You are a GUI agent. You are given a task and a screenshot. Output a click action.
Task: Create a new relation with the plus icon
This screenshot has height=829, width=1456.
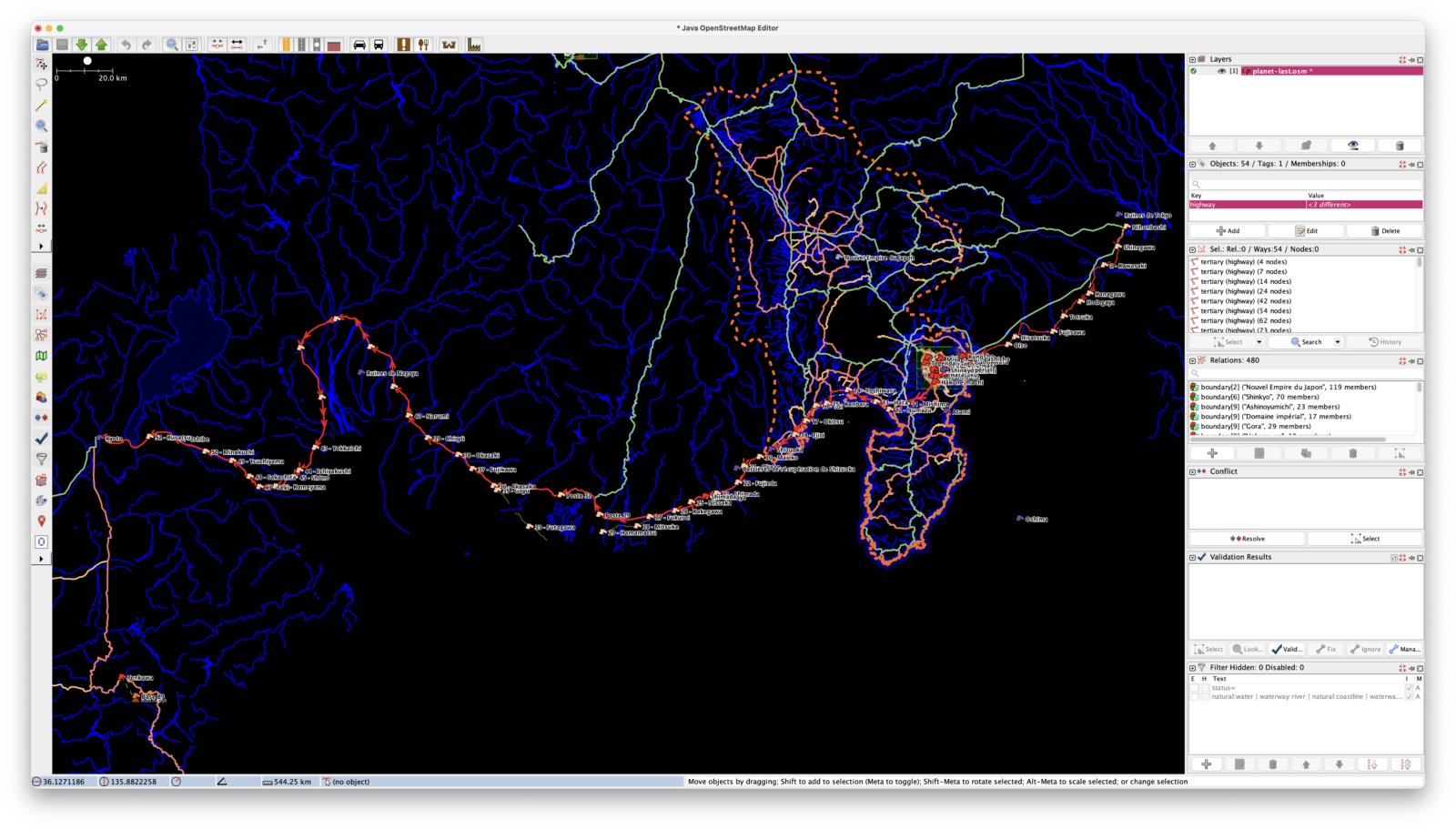click(x=1213, y=452)
